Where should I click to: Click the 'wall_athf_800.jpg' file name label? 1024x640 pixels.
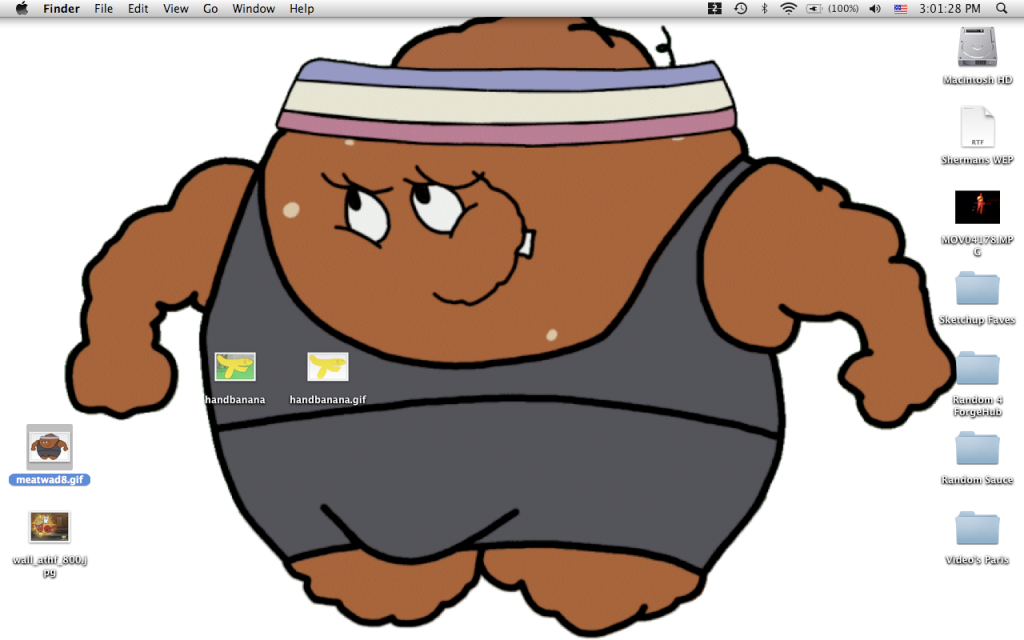point(50,566)
